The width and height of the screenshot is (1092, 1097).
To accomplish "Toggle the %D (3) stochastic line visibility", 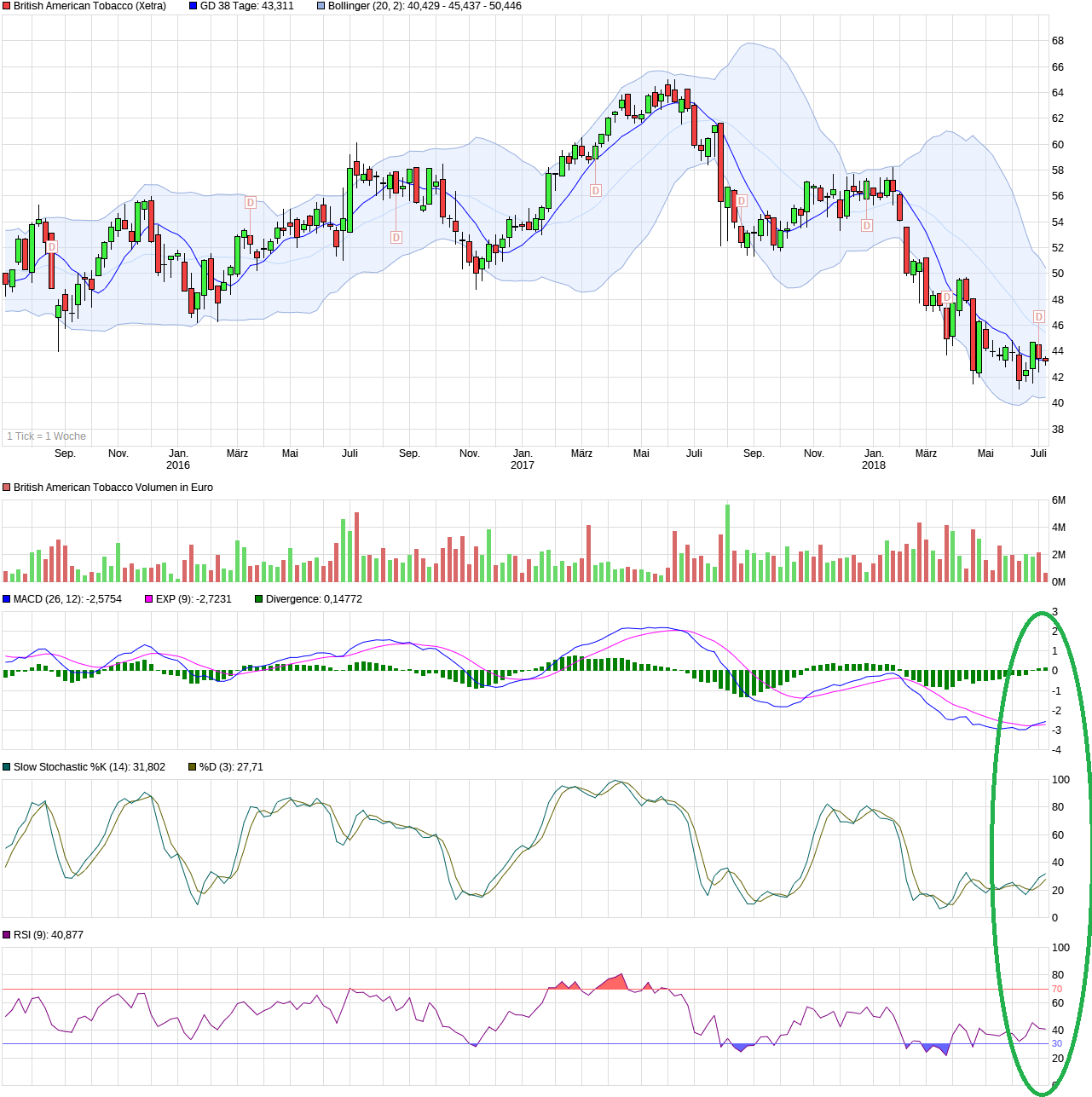I will [x=193, y=767].
